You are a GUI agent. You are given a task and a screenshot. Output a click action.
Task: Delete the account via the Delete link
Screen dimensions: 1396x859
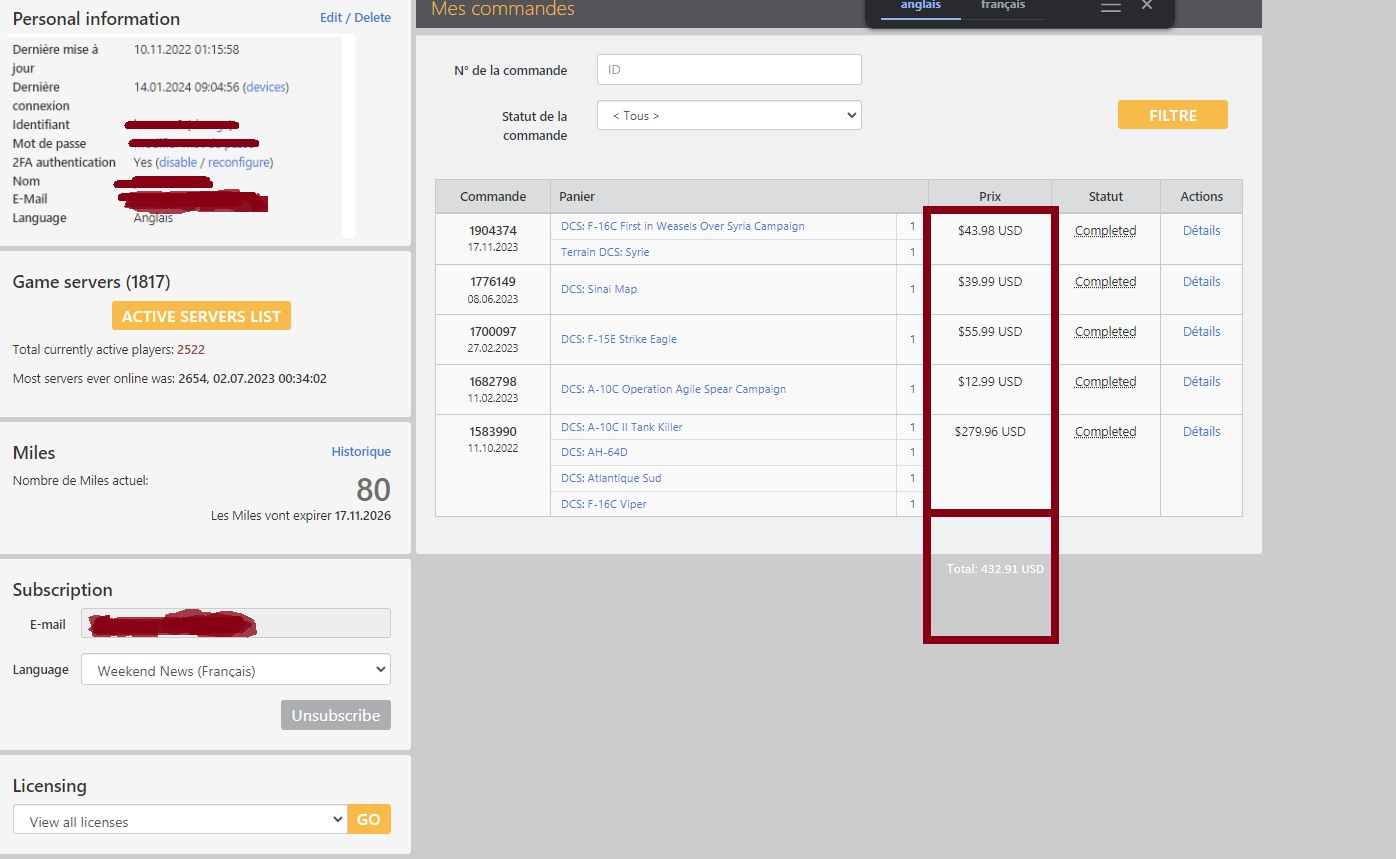point(373,17)
